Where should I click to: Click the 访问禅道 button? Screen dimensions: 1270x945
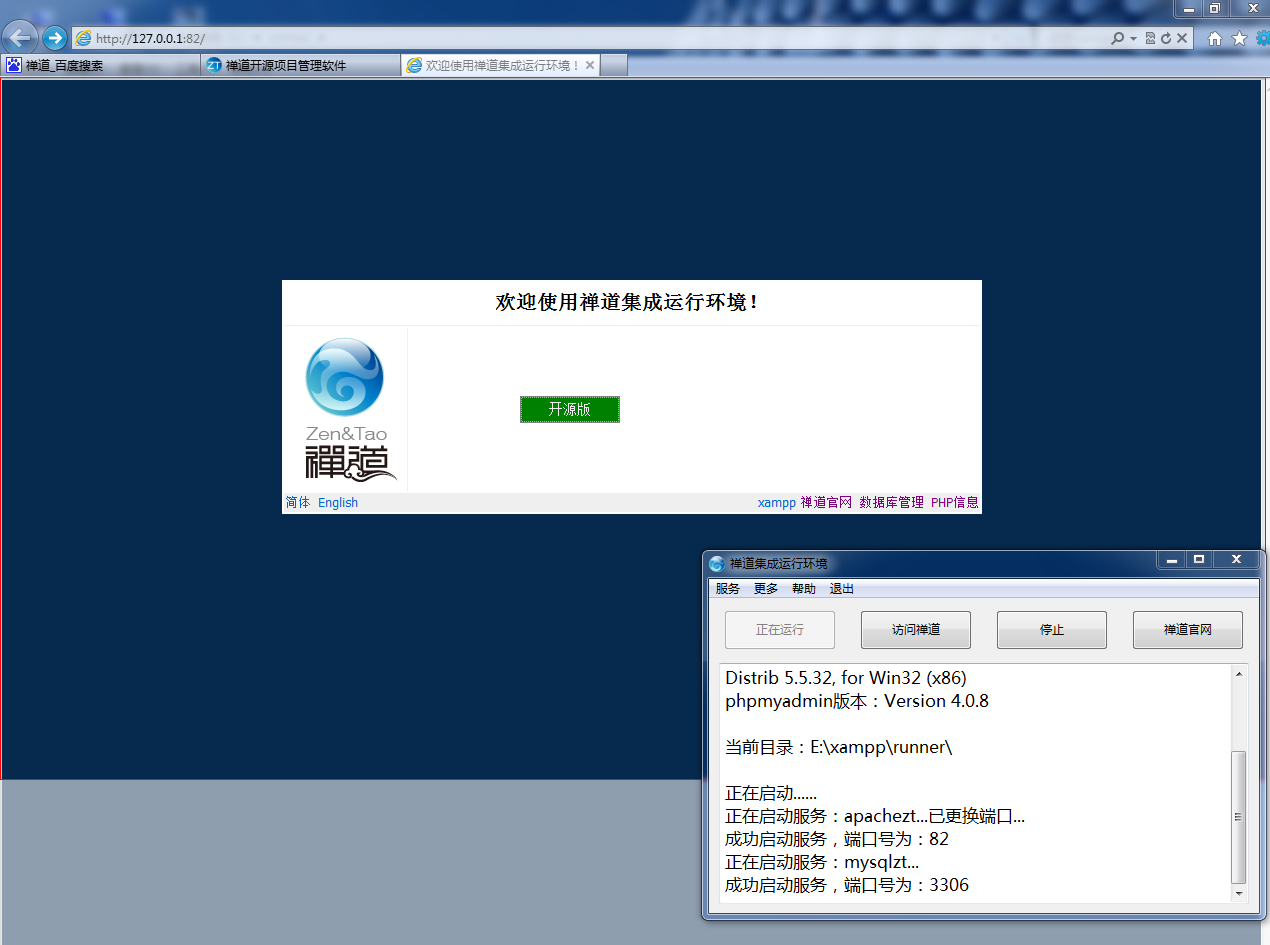[916, 630]
